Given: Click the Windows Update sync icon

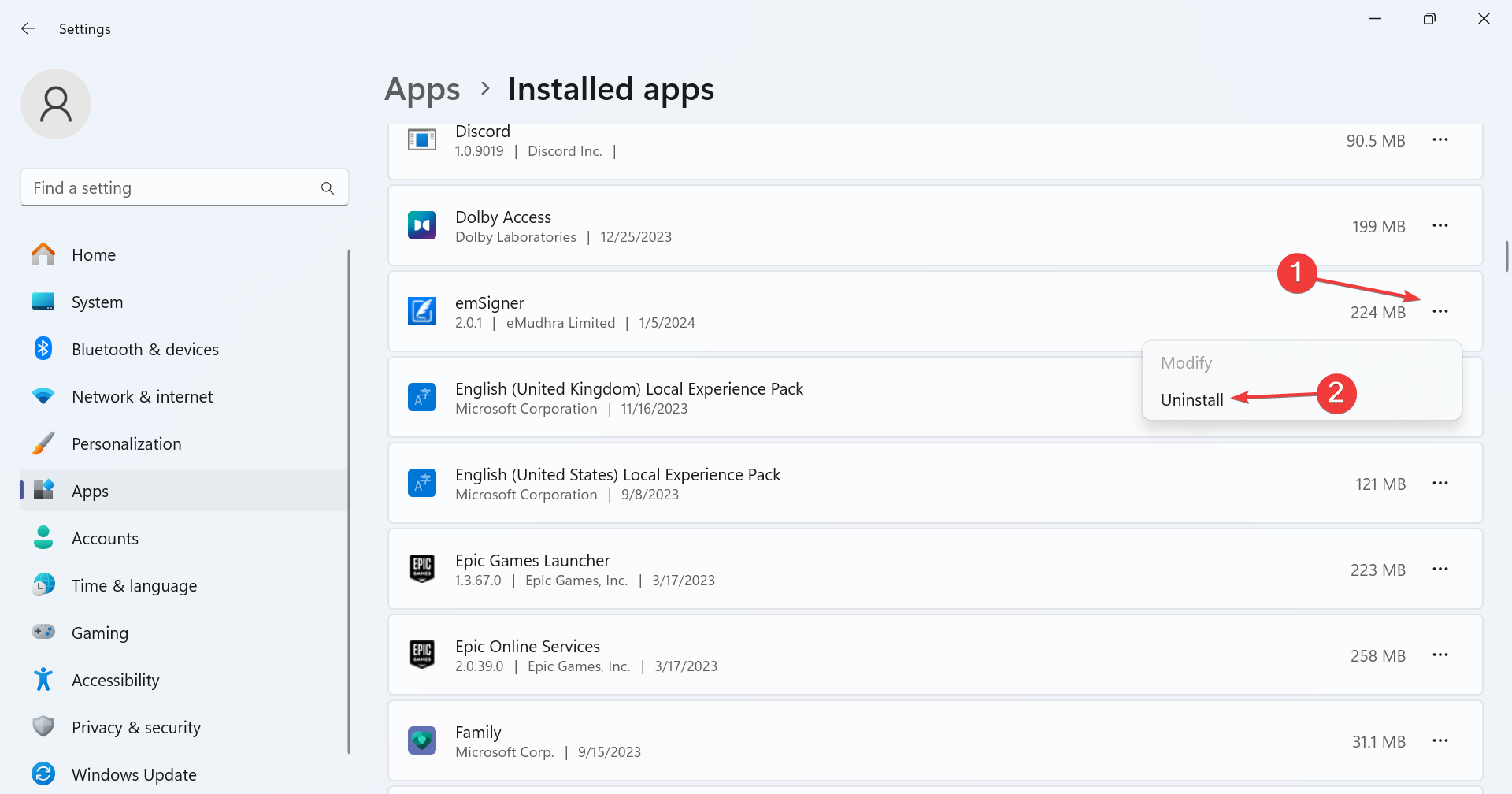Looking at the screenshot, I should pyautogui.click(x=43, y=774).
